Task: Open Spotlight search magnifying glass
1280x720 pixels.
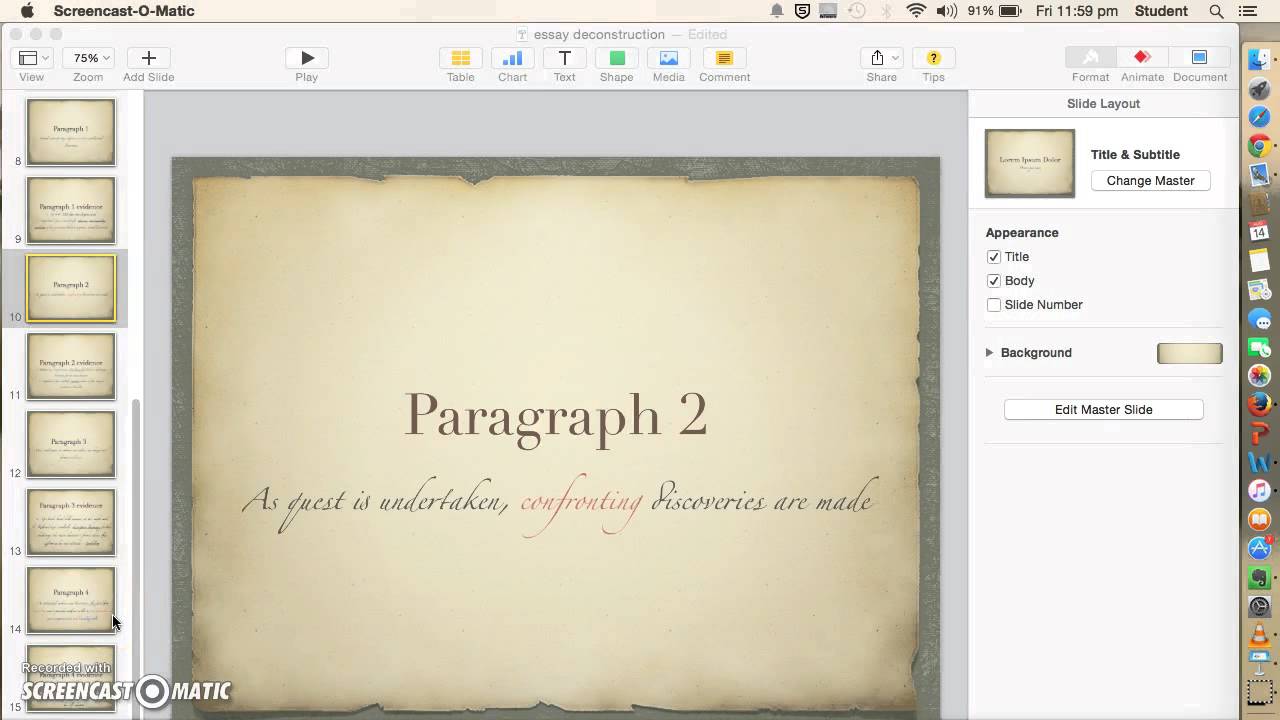Action: (x=1216, y=11)
